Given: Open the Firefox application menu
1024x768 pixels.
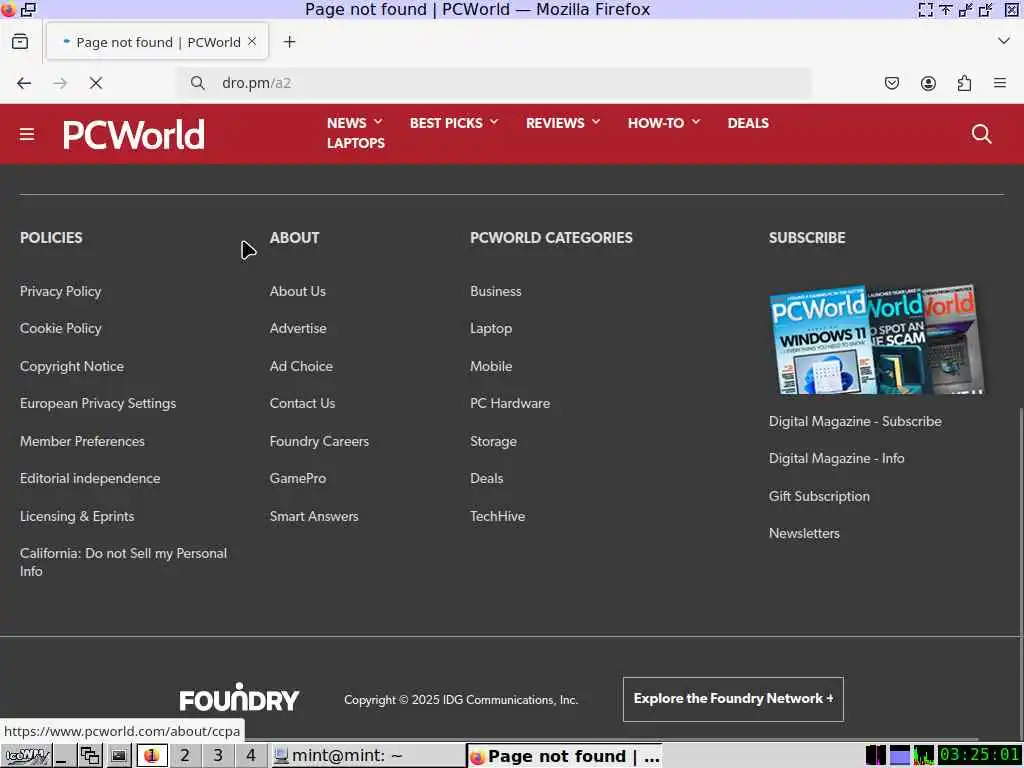Looking at the screenshot, I should click(1000, 83).
